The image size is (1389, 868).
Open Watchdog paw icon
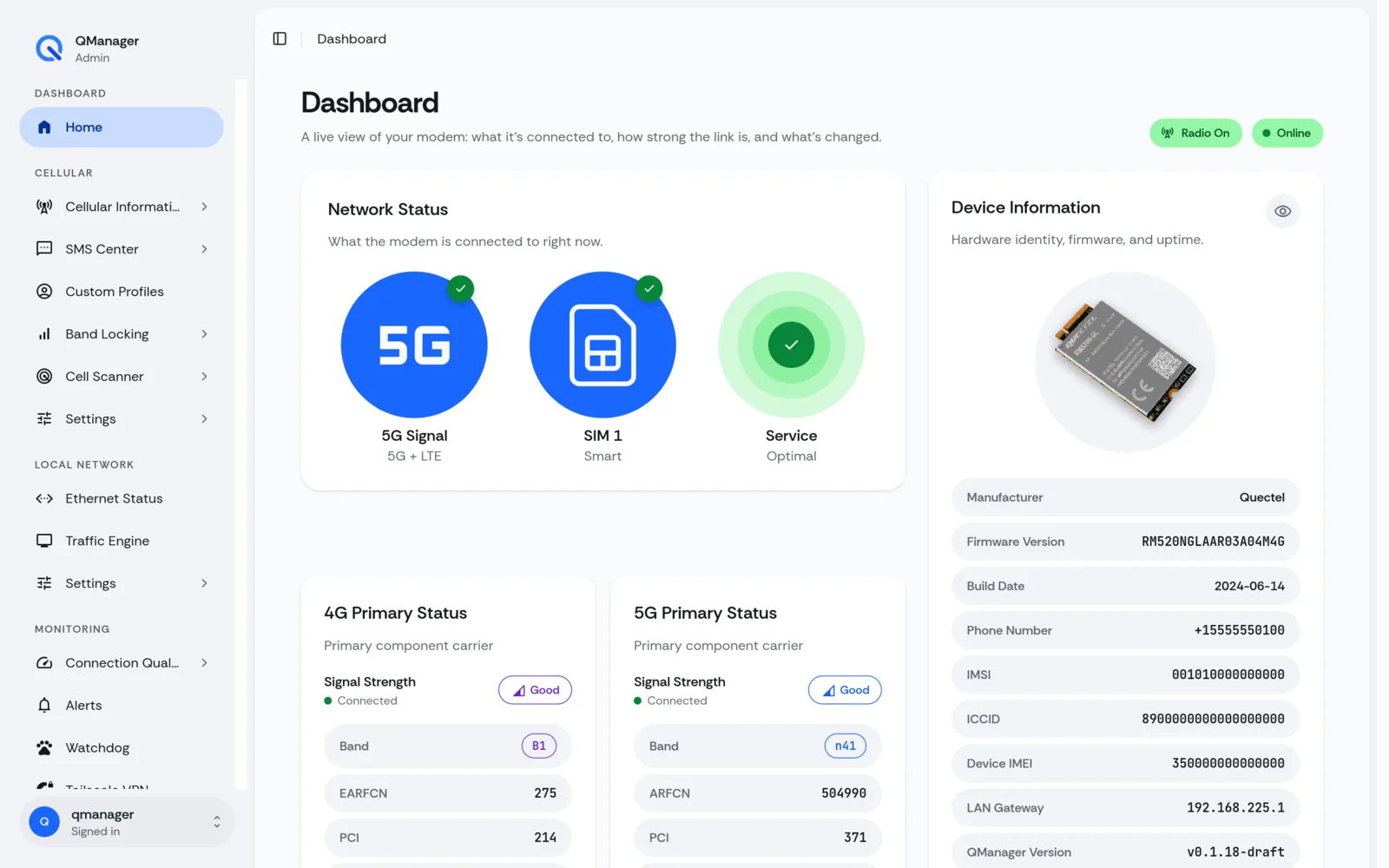(44, 747)
